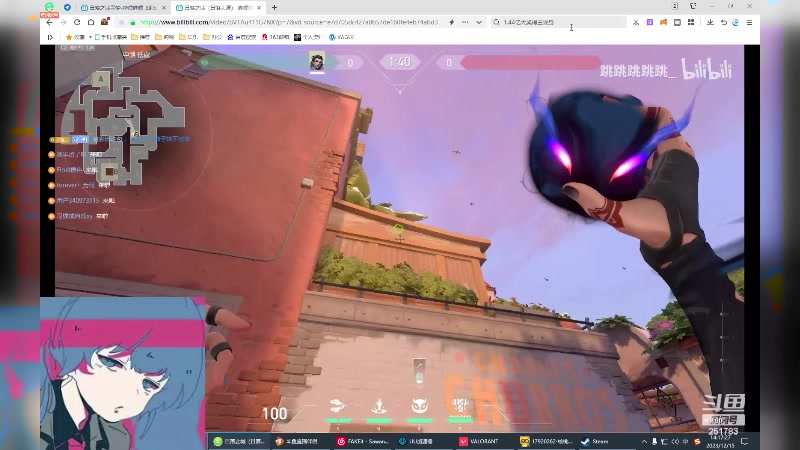Open the mobile favorites bookmark
Viewport: 800px width, 450px height.
click(111, 37)
